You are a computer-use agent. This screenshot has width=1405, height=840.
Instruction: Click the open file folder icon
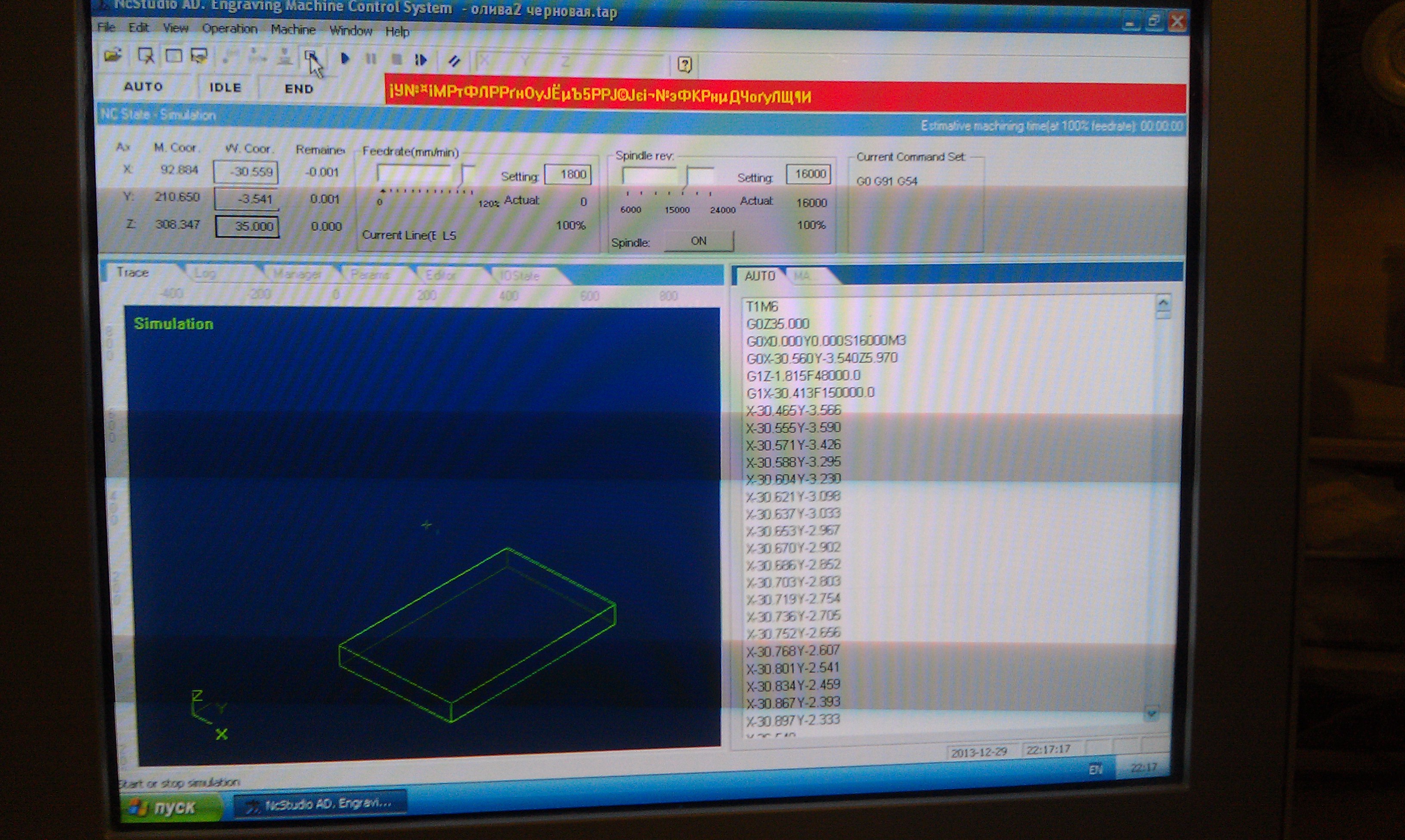tap(113, 56)
